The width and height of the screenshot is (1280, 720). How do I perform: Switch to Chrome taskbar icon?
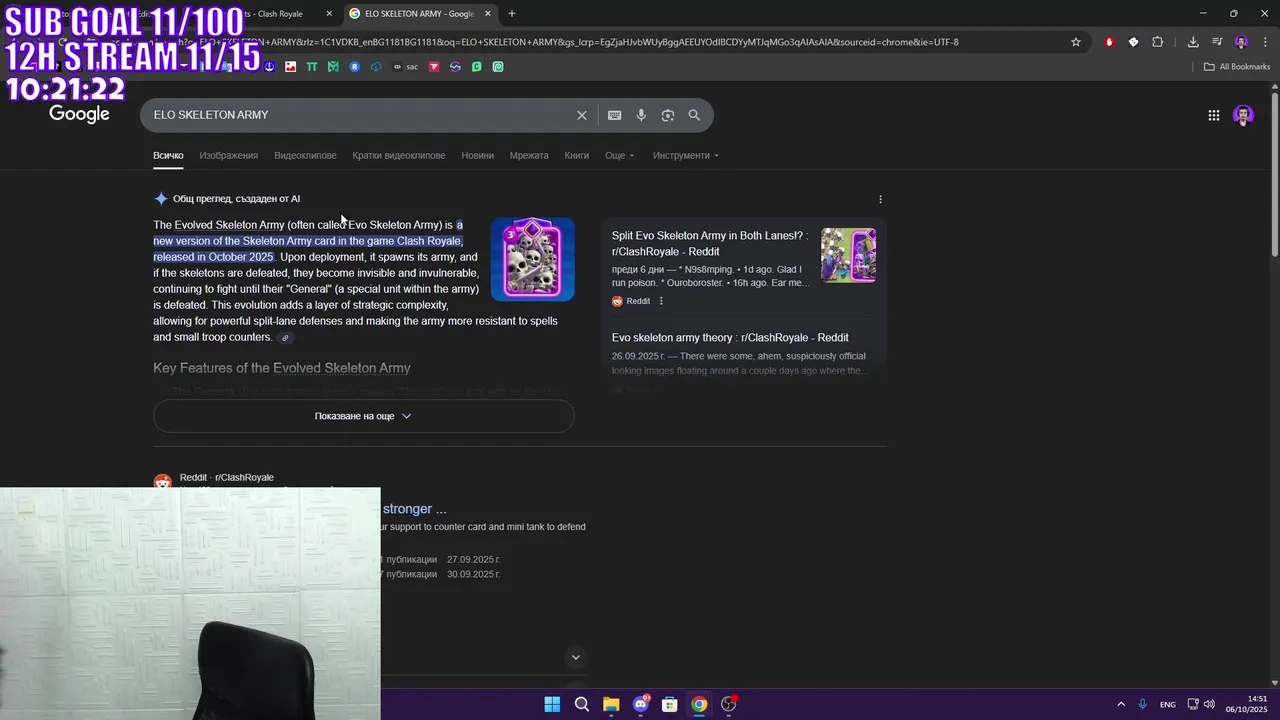699,704
